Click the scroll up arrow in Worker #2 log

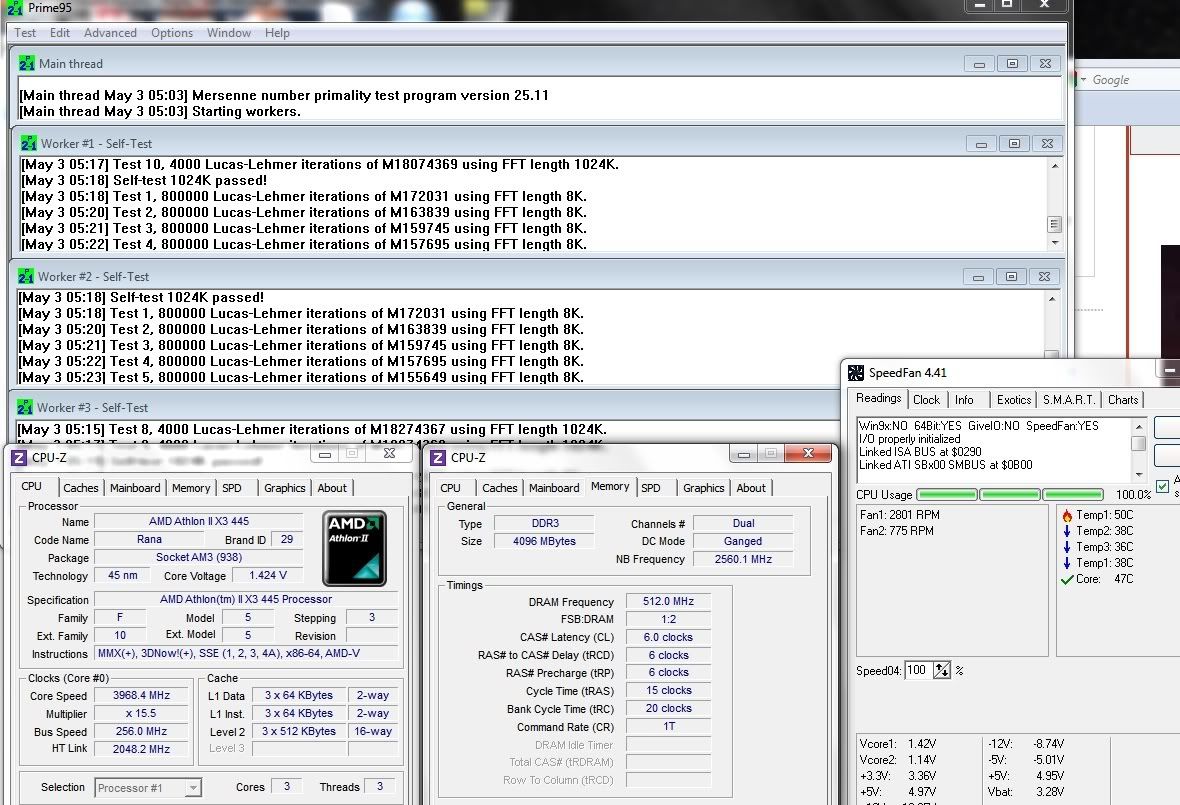point(1051,299)
